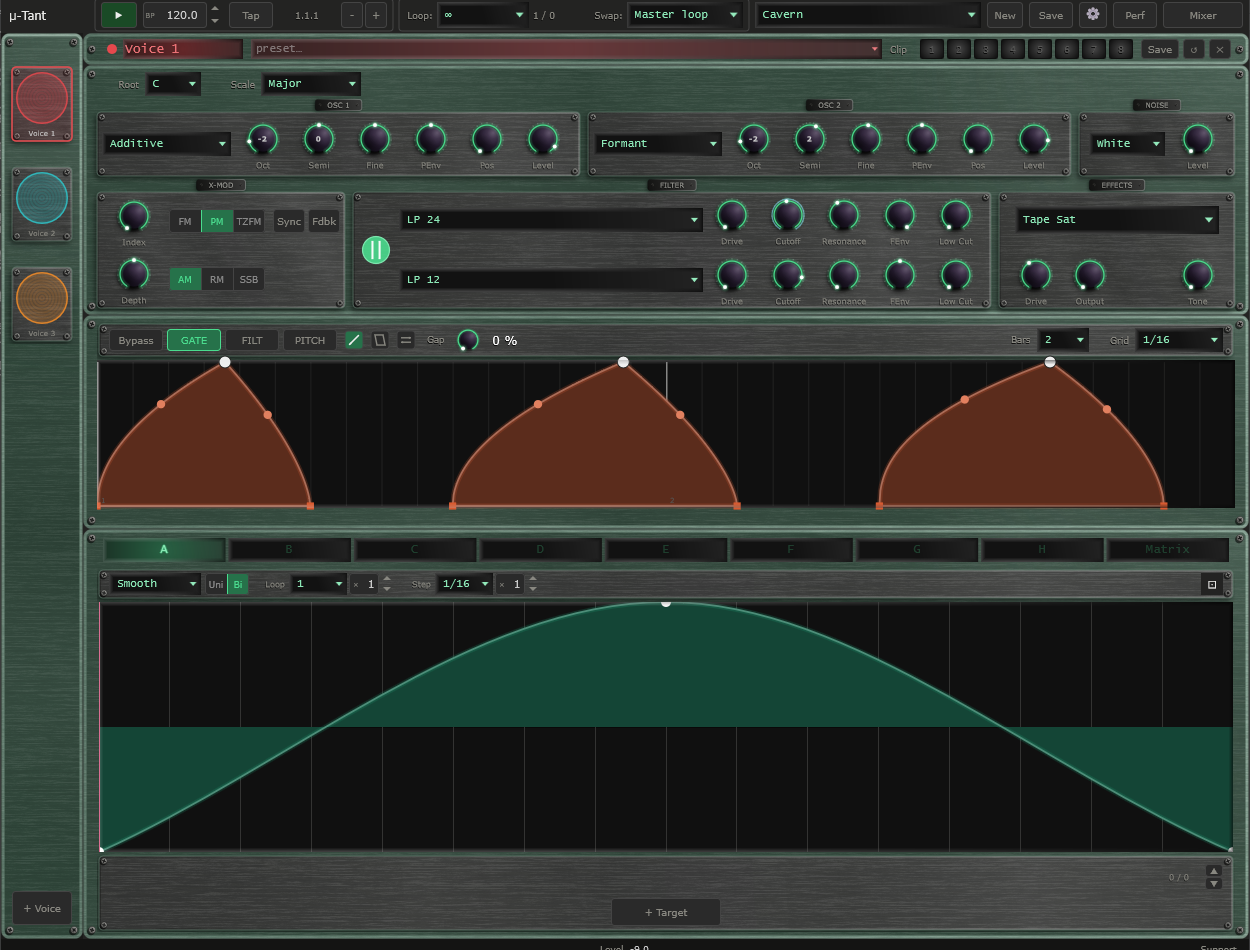Click the Effects Drive knob

click(1035, 274)
